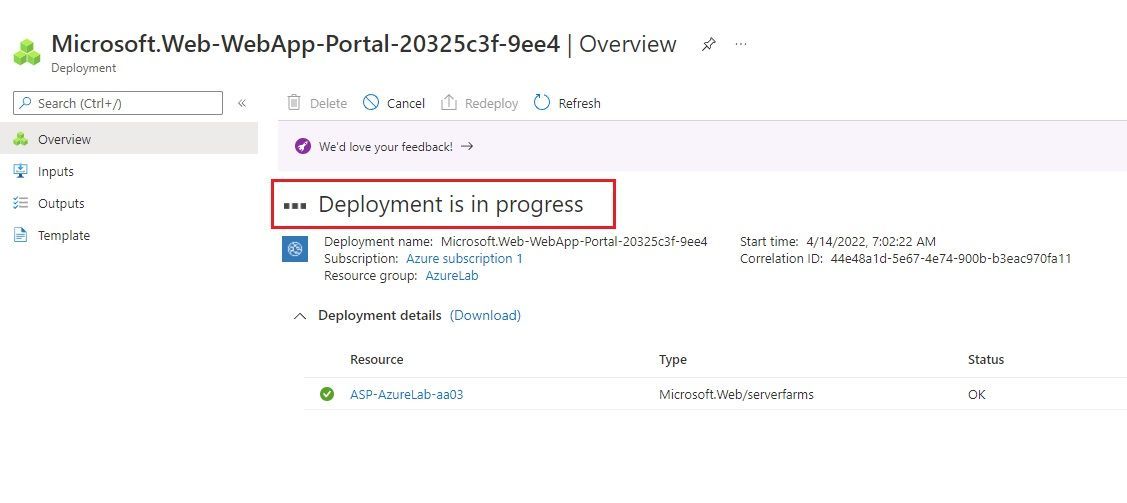Image resolution: width=1127 pixels, height=503 pixels.
Task: Click the Redeploy button label
Action: (x=492, y=103)
